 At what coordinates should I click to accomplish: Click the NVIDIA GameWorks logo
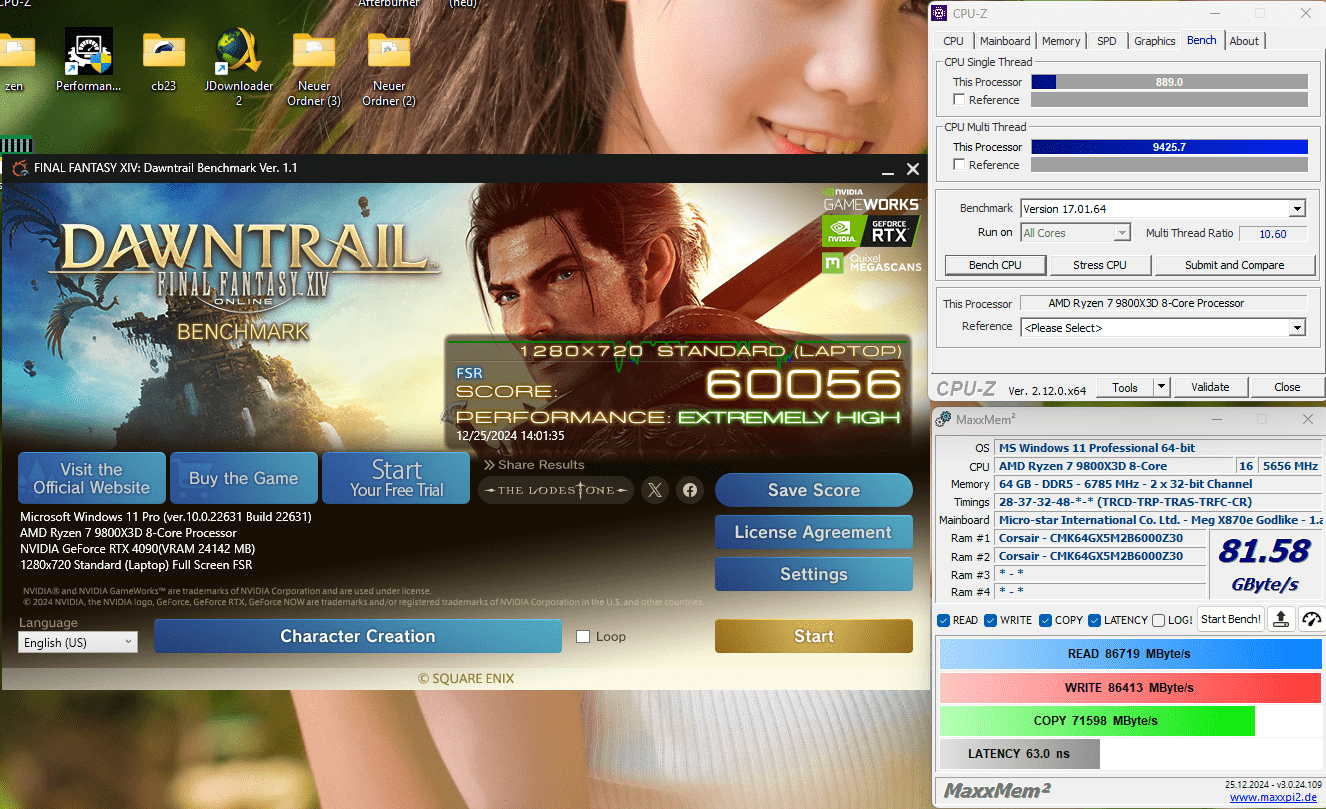[x=870, y=198]
